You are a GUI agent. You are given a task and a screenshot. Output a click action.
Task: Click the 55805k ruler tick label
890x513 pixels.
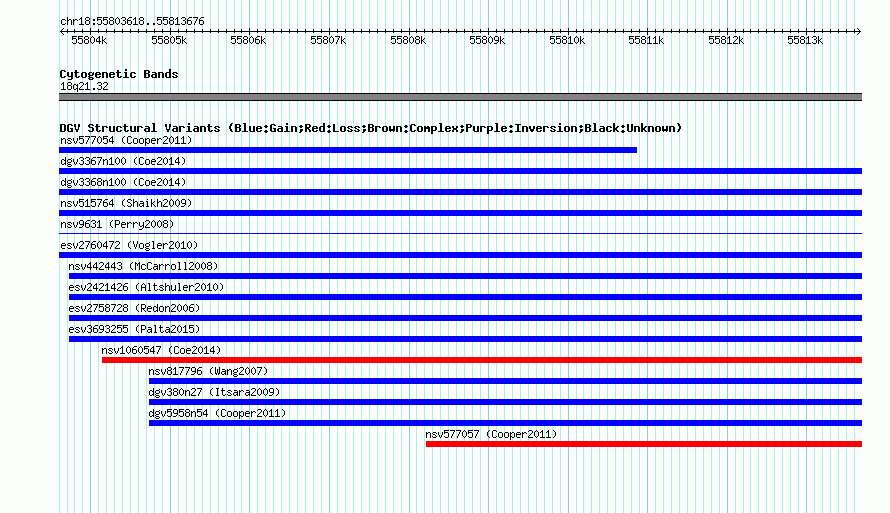[x=169, y=40]
